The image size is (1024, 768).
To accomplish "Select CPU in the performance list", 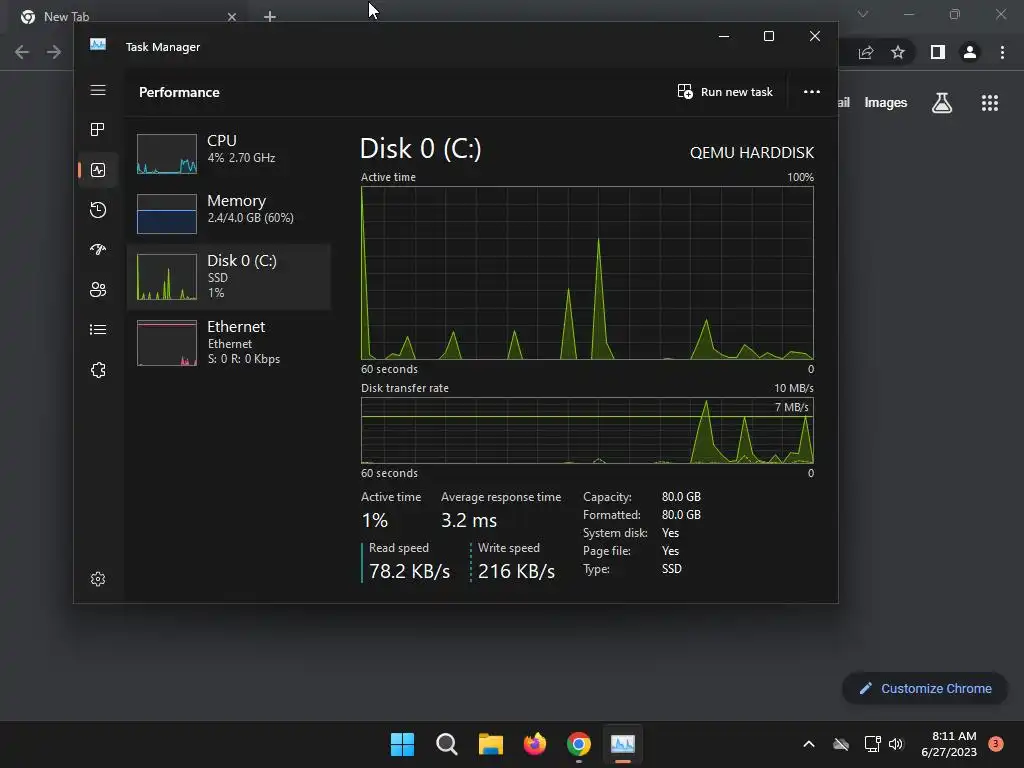I will (229, 153).
